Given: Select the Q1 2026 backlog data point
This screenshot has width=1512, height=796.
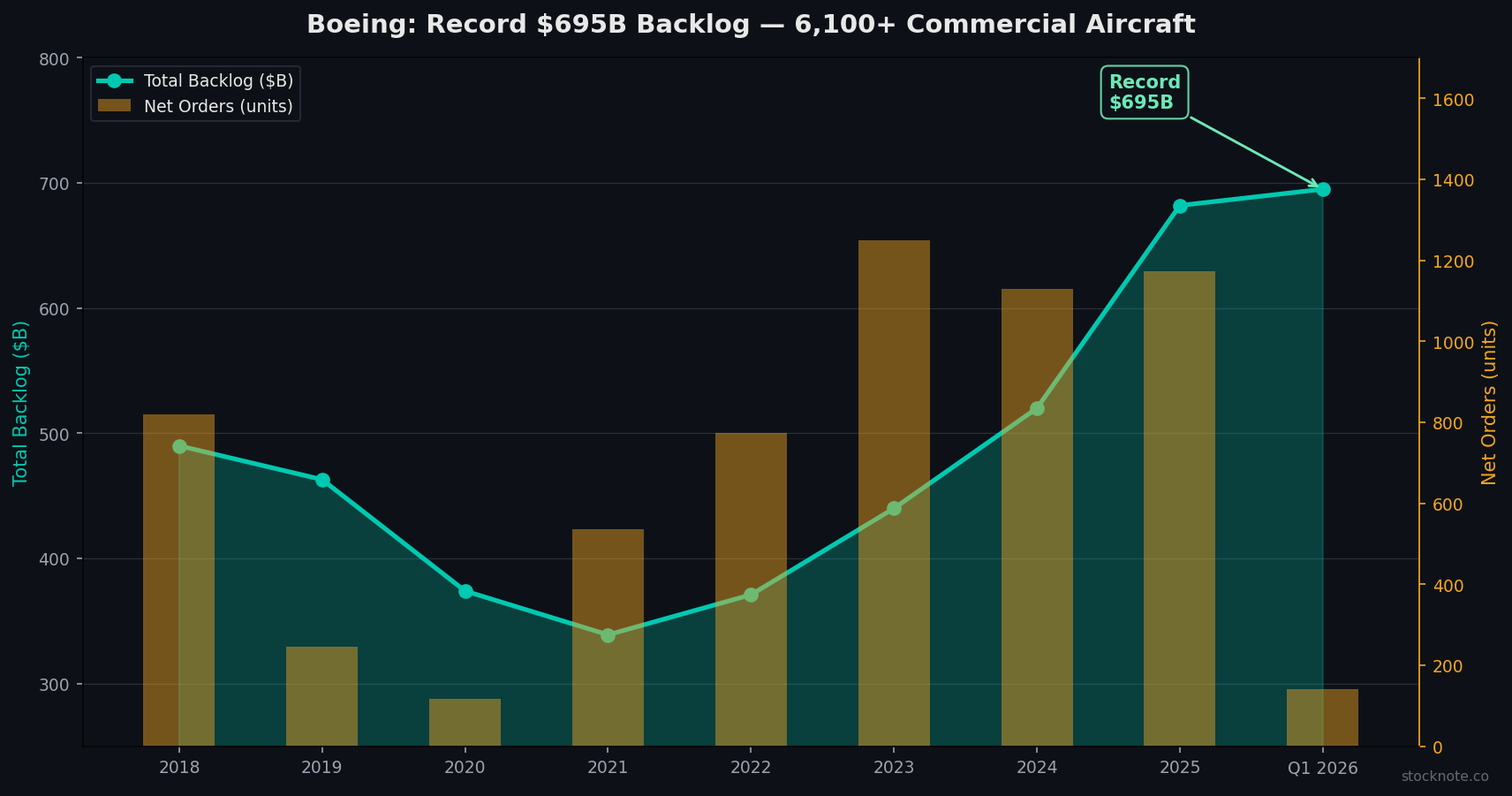Looking at the screenshot, I should point(1323,190).
